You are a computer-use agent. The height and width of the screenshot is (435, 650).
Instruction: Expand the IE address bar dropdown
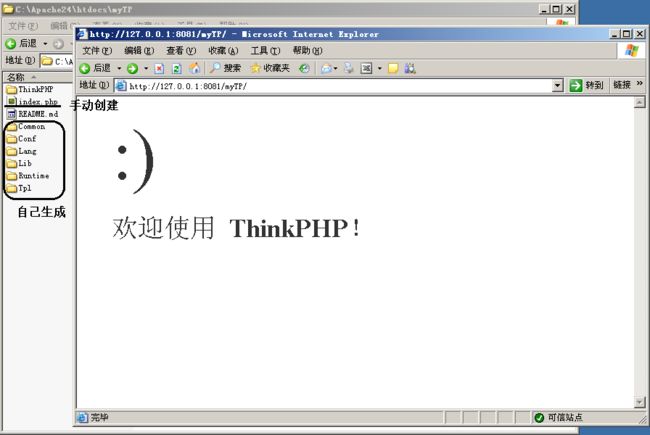pyautogui.click(x=558, y=86)
